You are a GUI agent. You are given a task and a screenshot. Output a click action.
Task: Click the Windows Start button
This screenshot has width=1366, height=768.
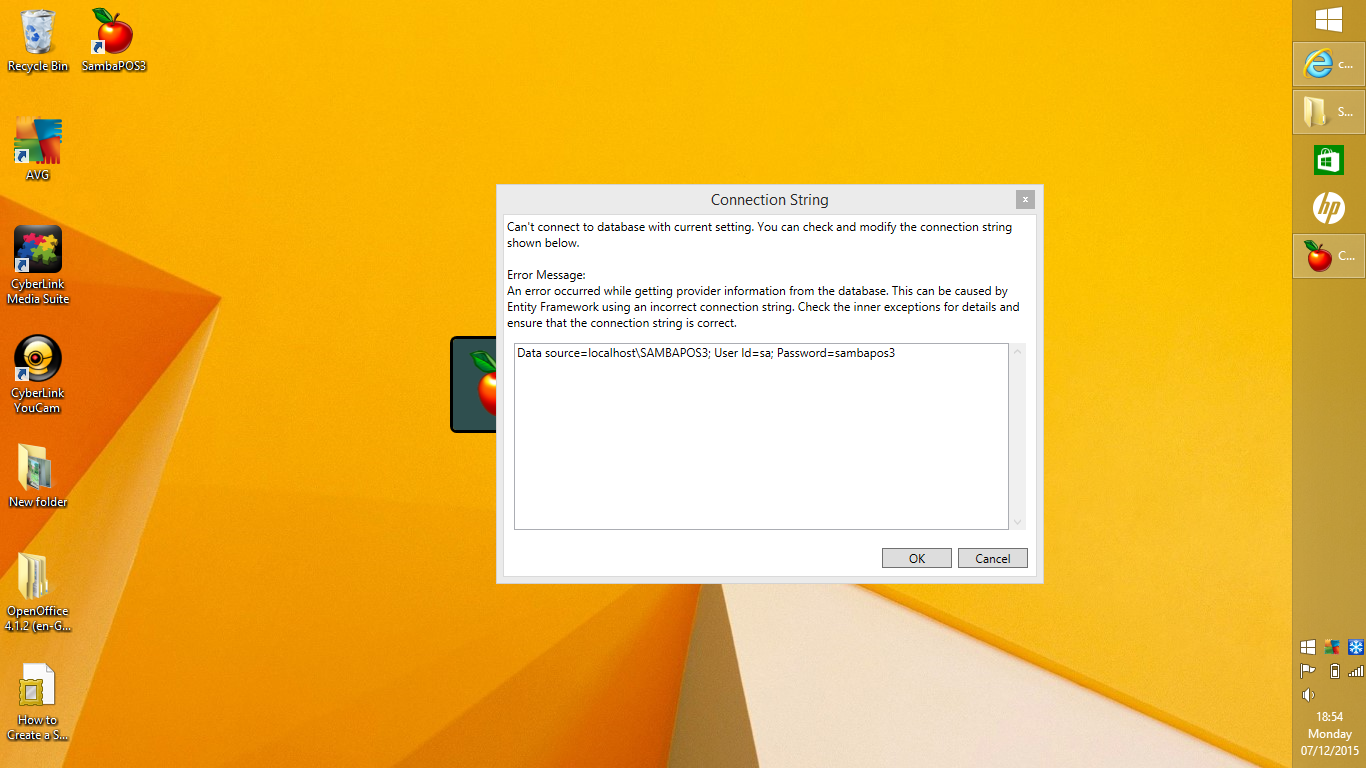point(1328,19)
